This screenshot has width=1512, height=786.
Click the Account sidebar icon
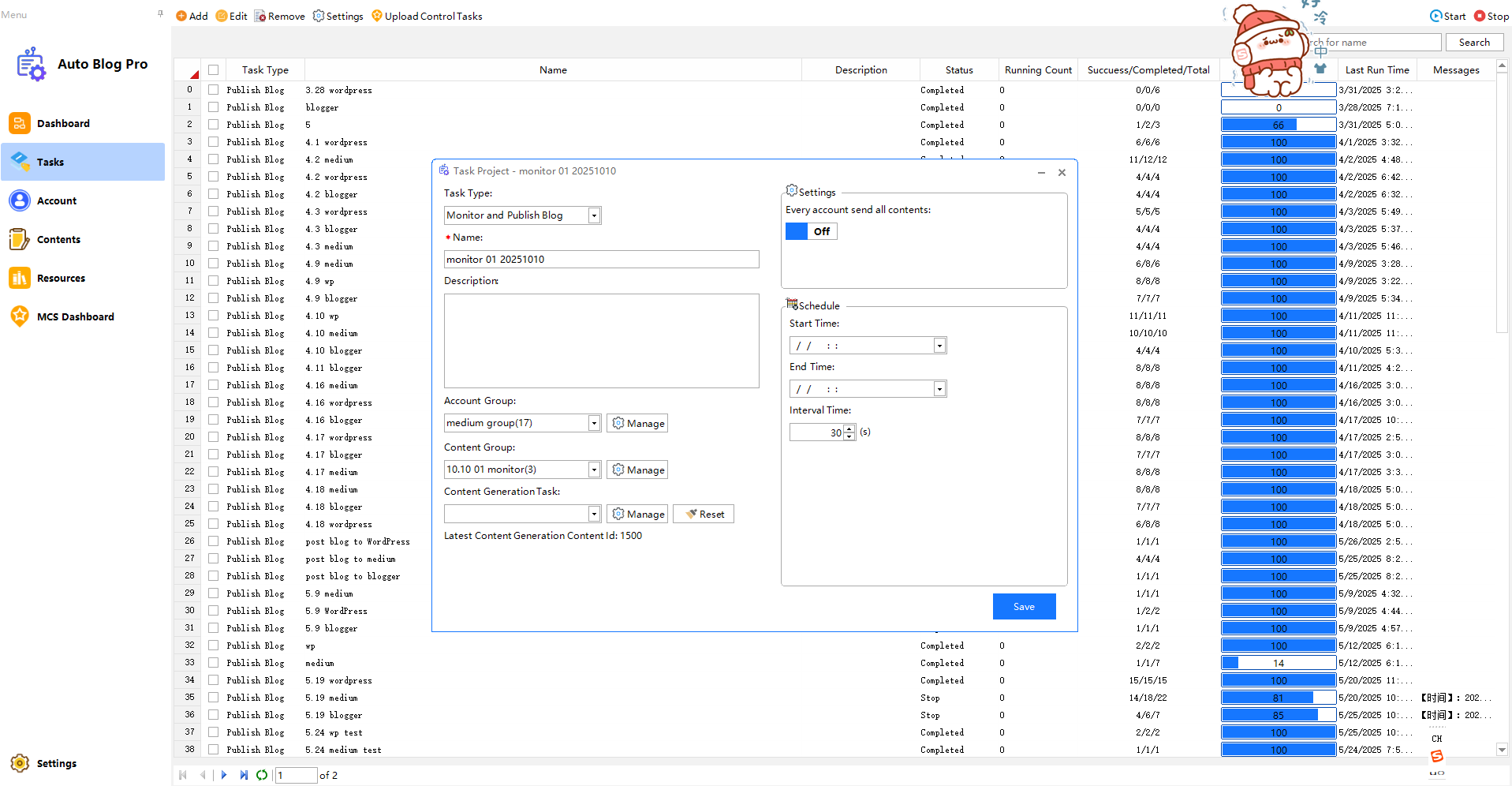click(x=20, y=200)
